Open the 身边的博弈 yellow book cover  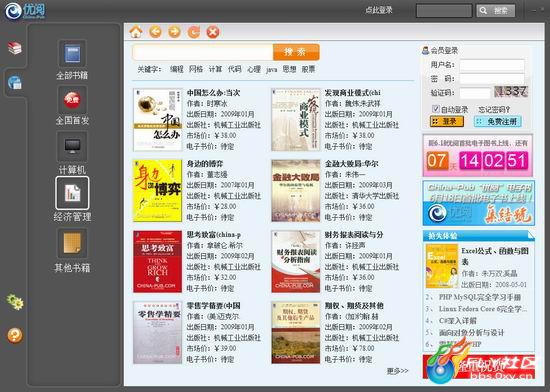pos(157,191)
